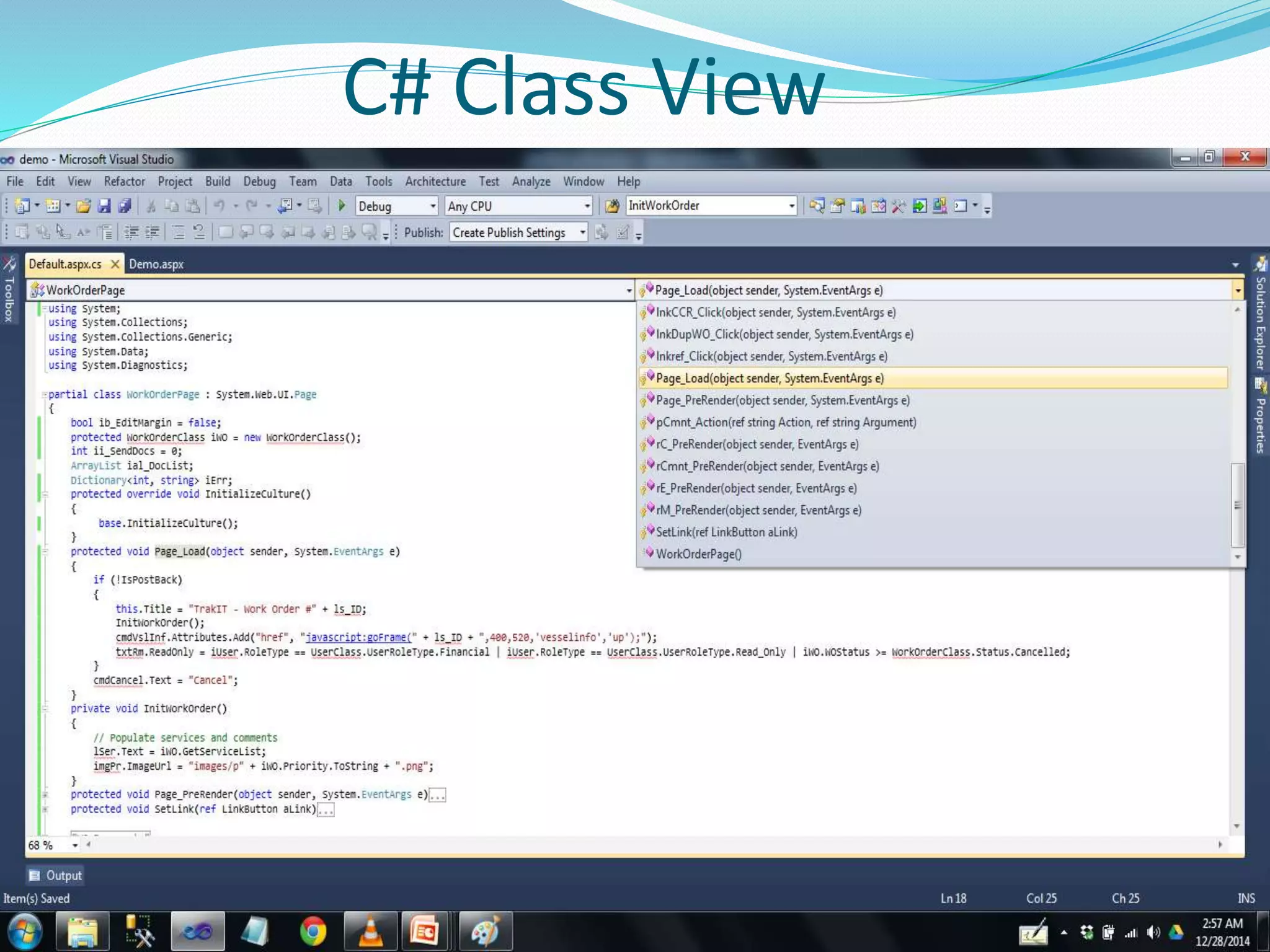
Task: Open the Output panel button
Action: [x=56, y=875]
